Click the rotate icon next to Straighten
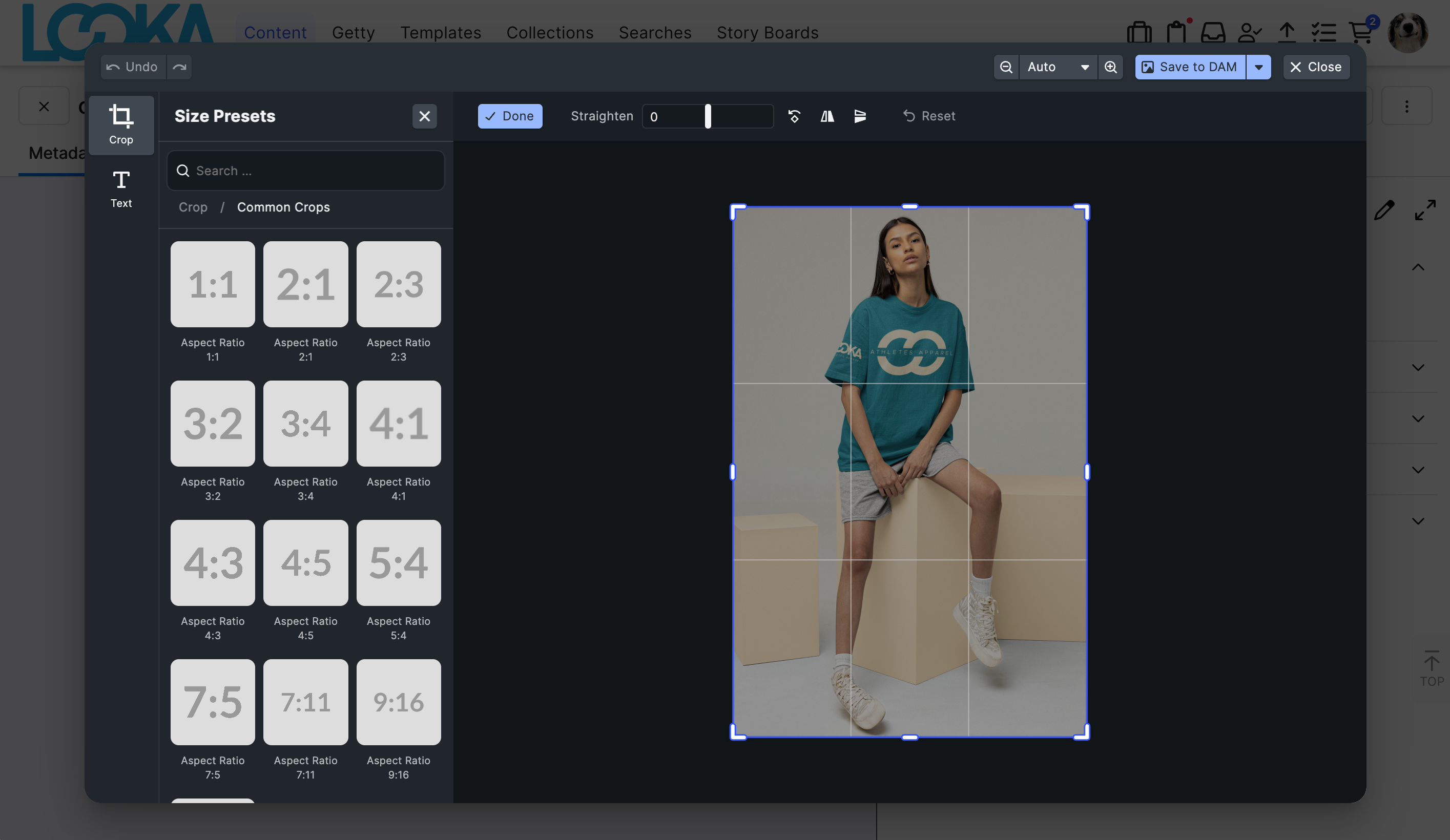 (x=794, y=116)
